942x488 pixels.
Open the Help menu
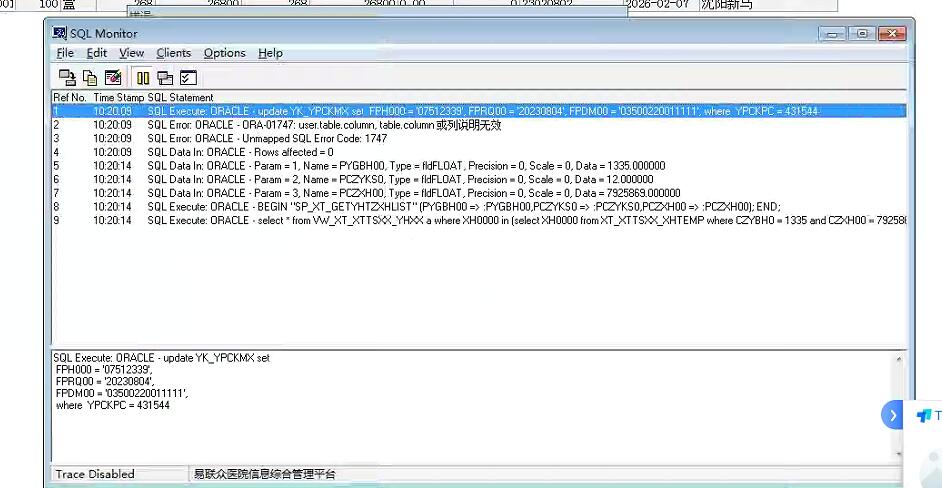(270, 53)
